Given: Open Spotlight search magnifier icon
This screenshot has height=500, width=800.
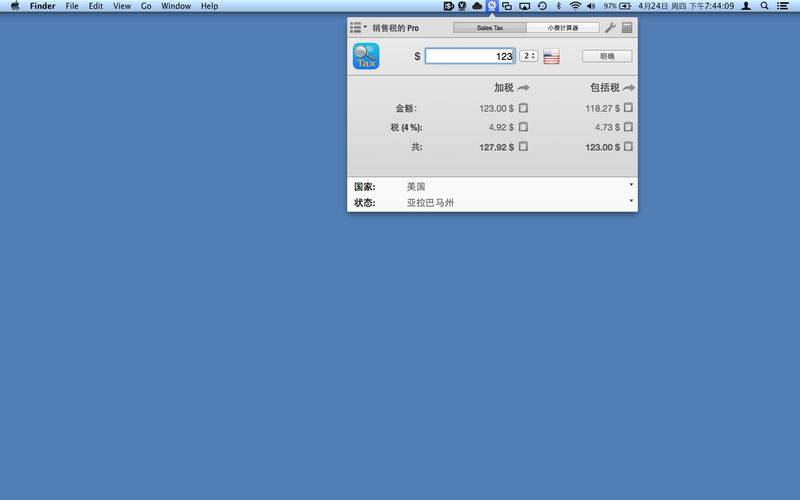Looking at the screenshot, I should pos(764,6).
